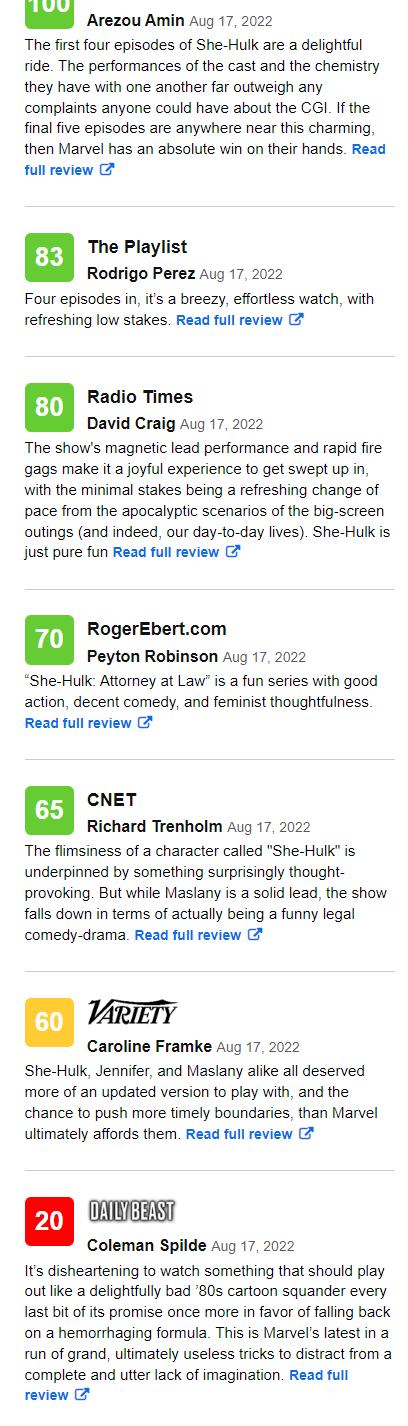Image resolution: width=408 pixels, height=1426 pixels.
Task: Click external link icon in Radio Times review
Action: pos(233,551)
